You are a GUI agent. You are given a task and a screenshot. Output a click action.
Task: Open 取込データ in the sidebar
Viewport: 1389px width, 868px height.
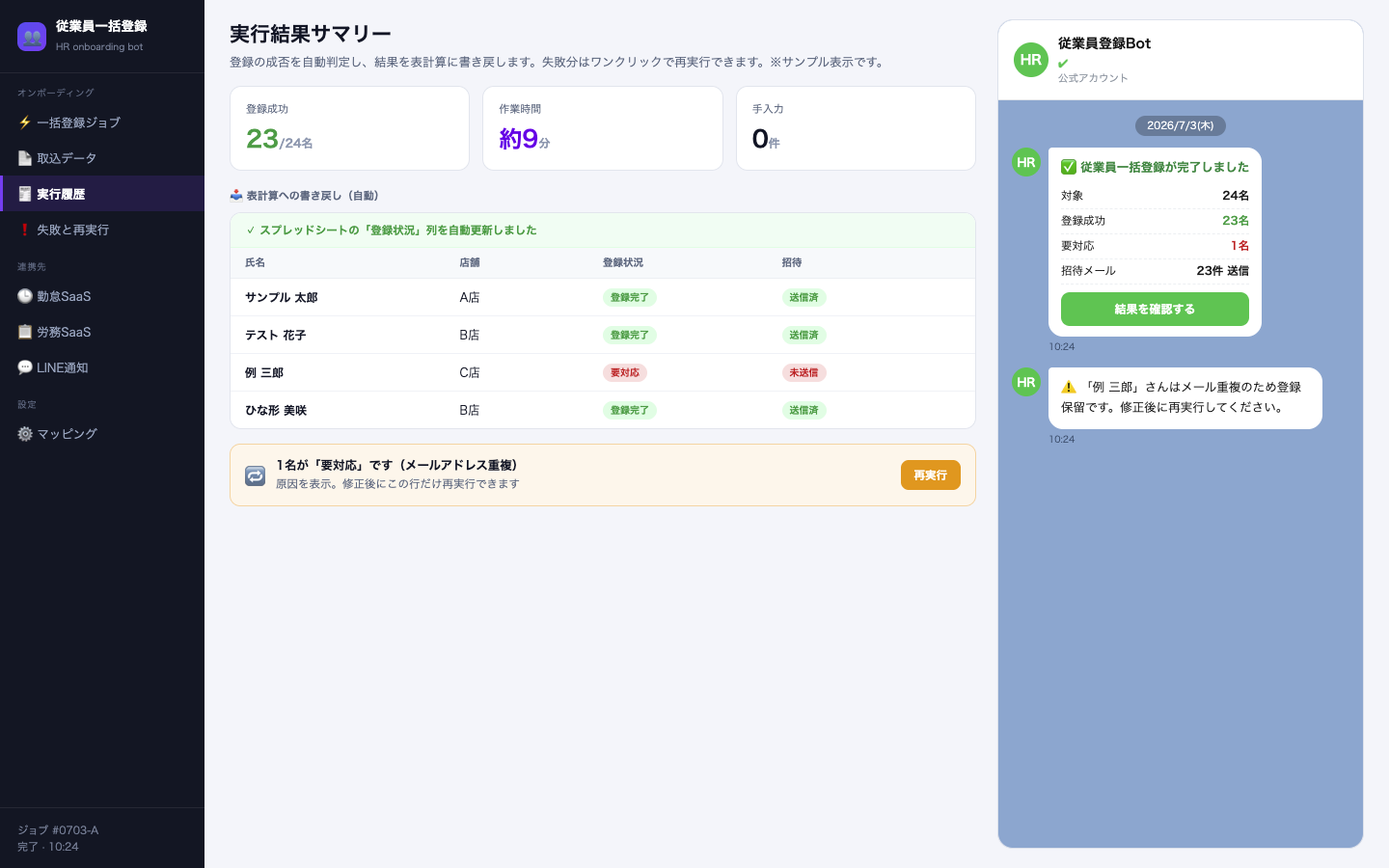(102, 158)
